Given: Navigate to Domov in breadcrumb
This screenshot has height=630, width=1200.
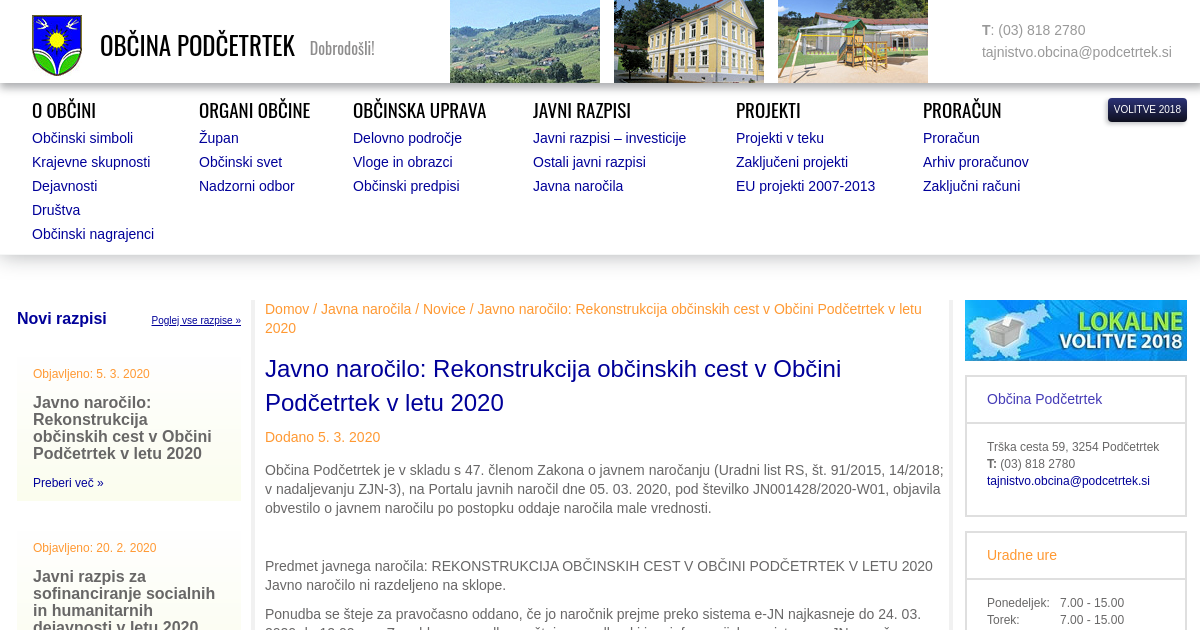Looking at the screenshot, I should [x=287, y=309].
